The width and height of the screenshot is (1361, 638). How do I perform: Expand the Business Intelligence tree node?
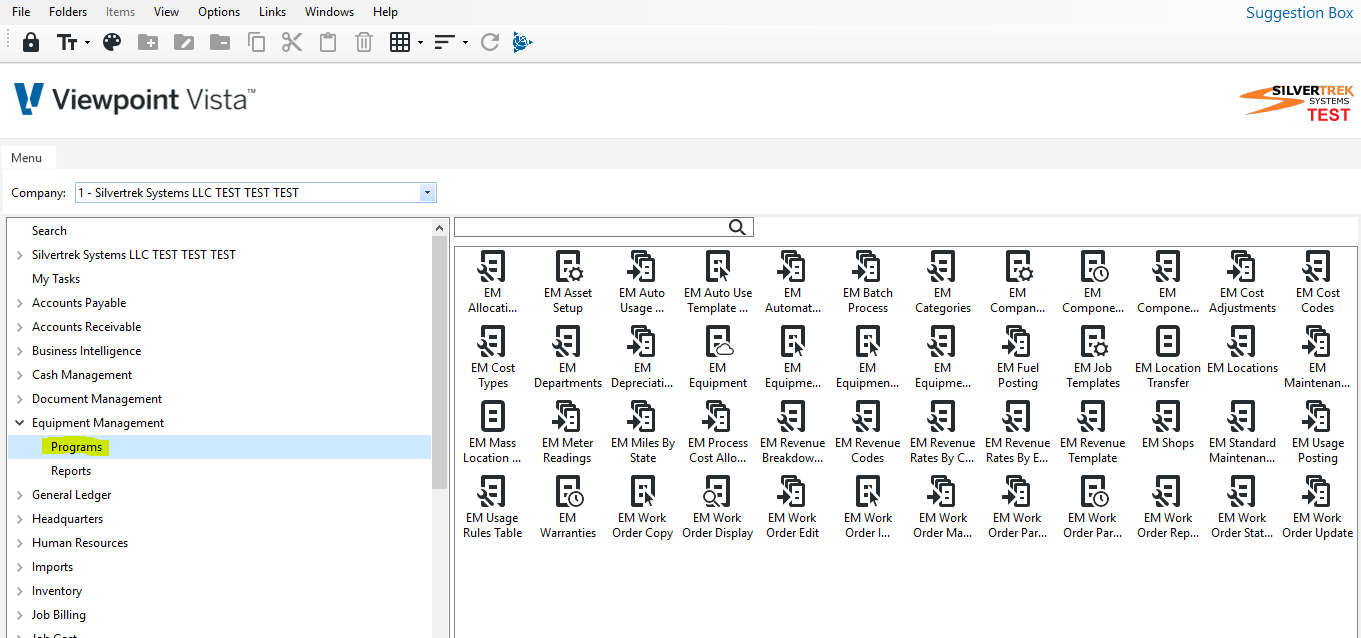pyautogui.click(x=20, y=351)
